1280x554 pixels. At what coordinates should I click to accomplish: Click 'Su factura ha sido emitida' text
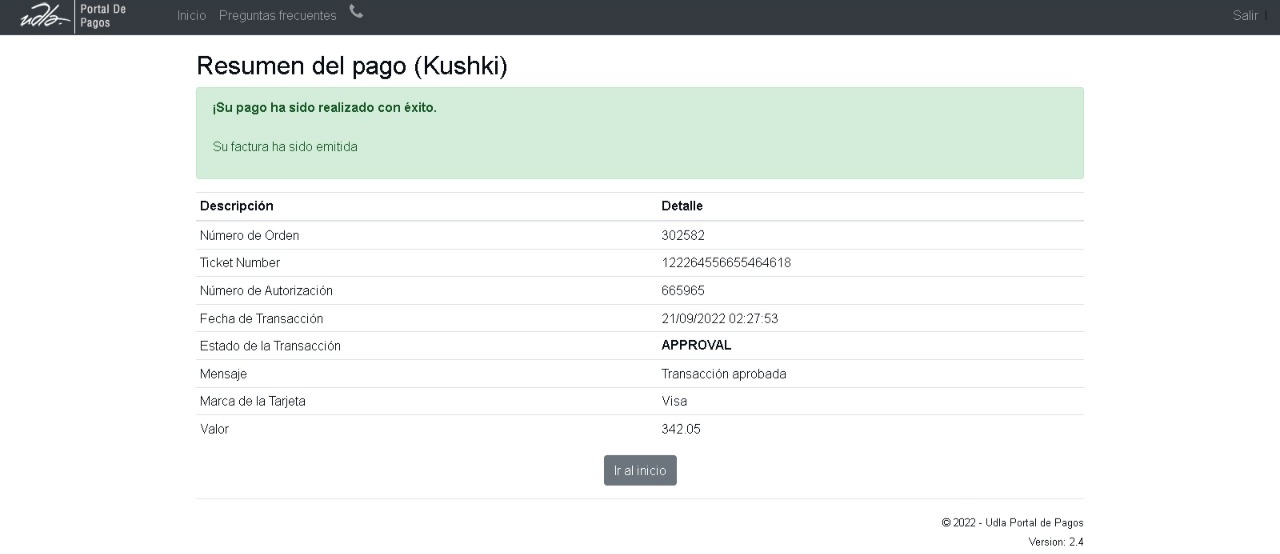285,147
